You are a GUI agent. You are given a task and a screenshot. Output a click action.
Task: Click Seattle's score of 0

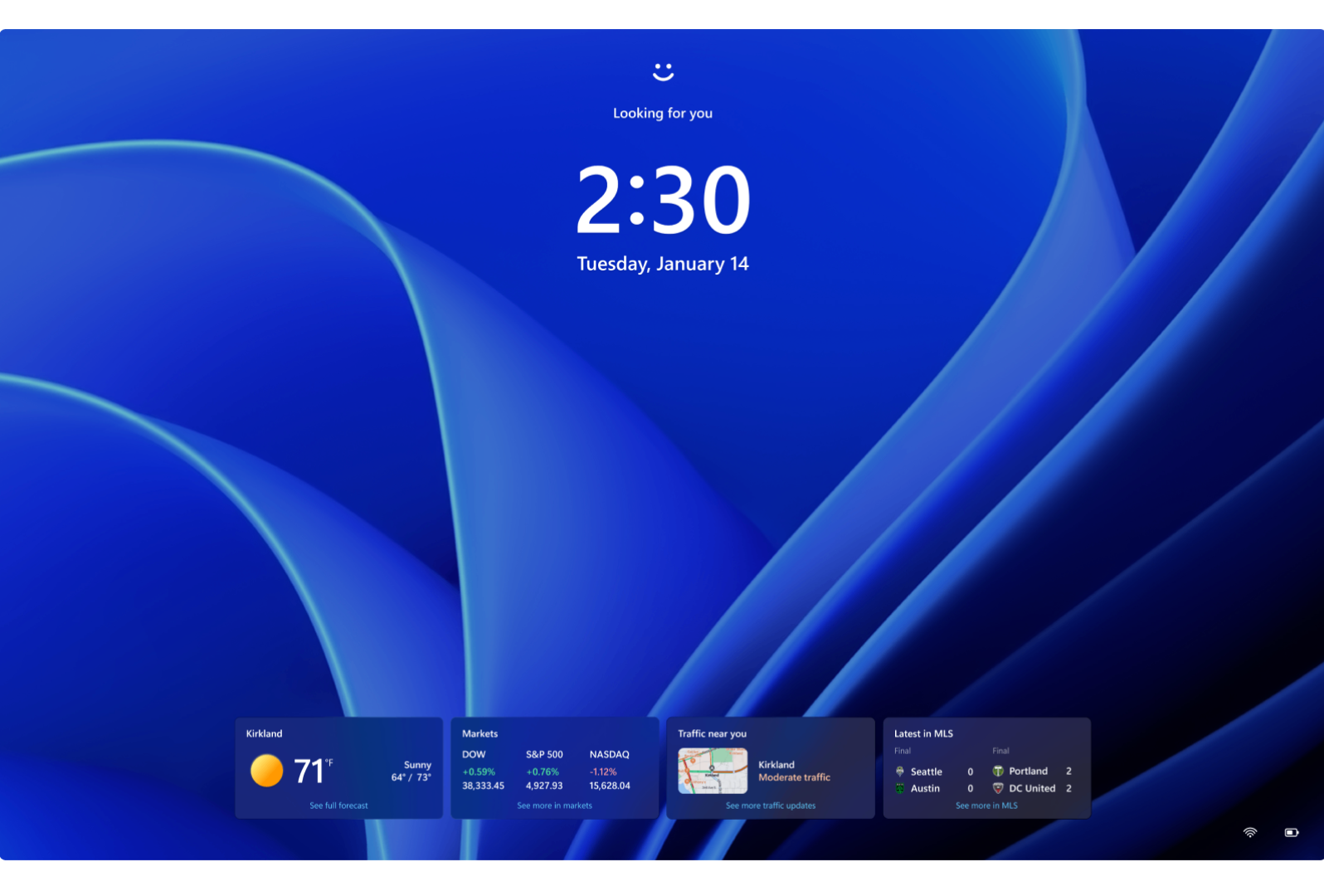click(x=971, y=772)
